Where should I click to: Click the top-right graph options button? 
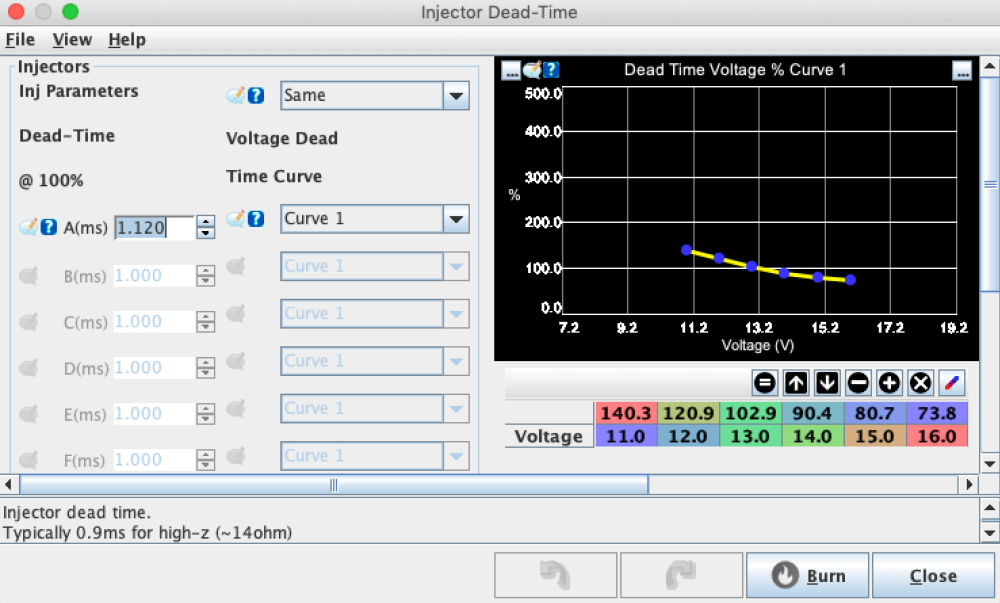(x=962, y=70)
